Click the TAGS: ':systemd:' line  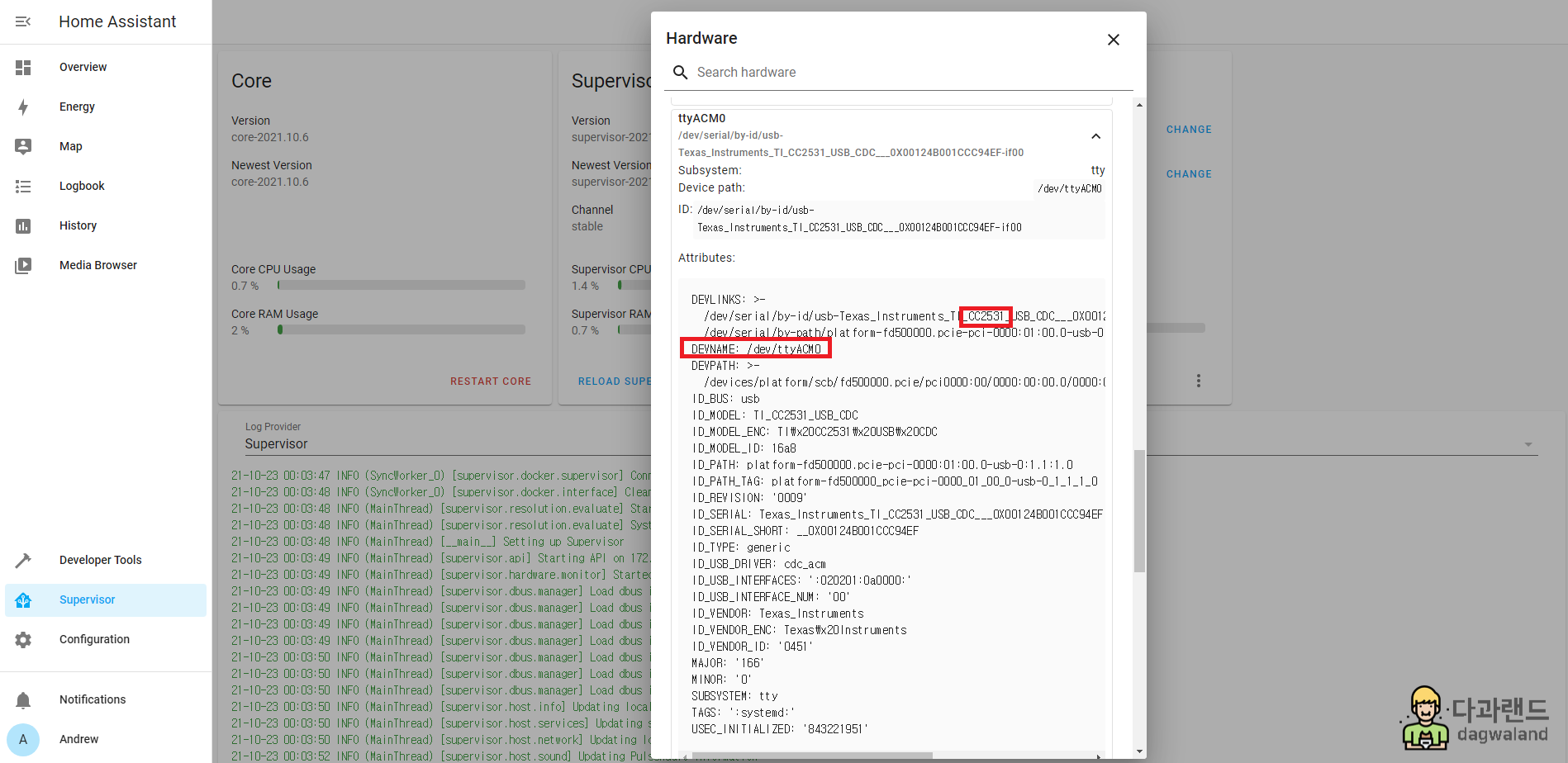point(744,713)
